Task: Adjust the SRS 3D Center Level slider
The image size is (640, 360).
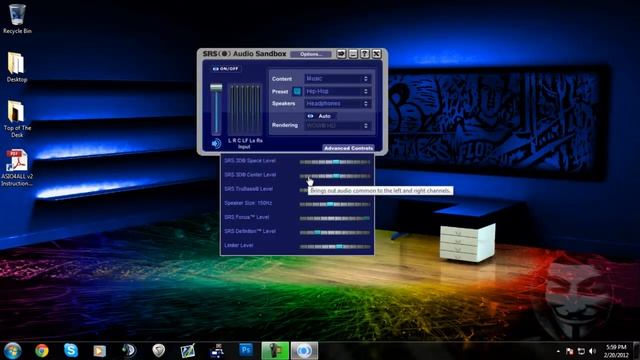Action: (335, 176)
